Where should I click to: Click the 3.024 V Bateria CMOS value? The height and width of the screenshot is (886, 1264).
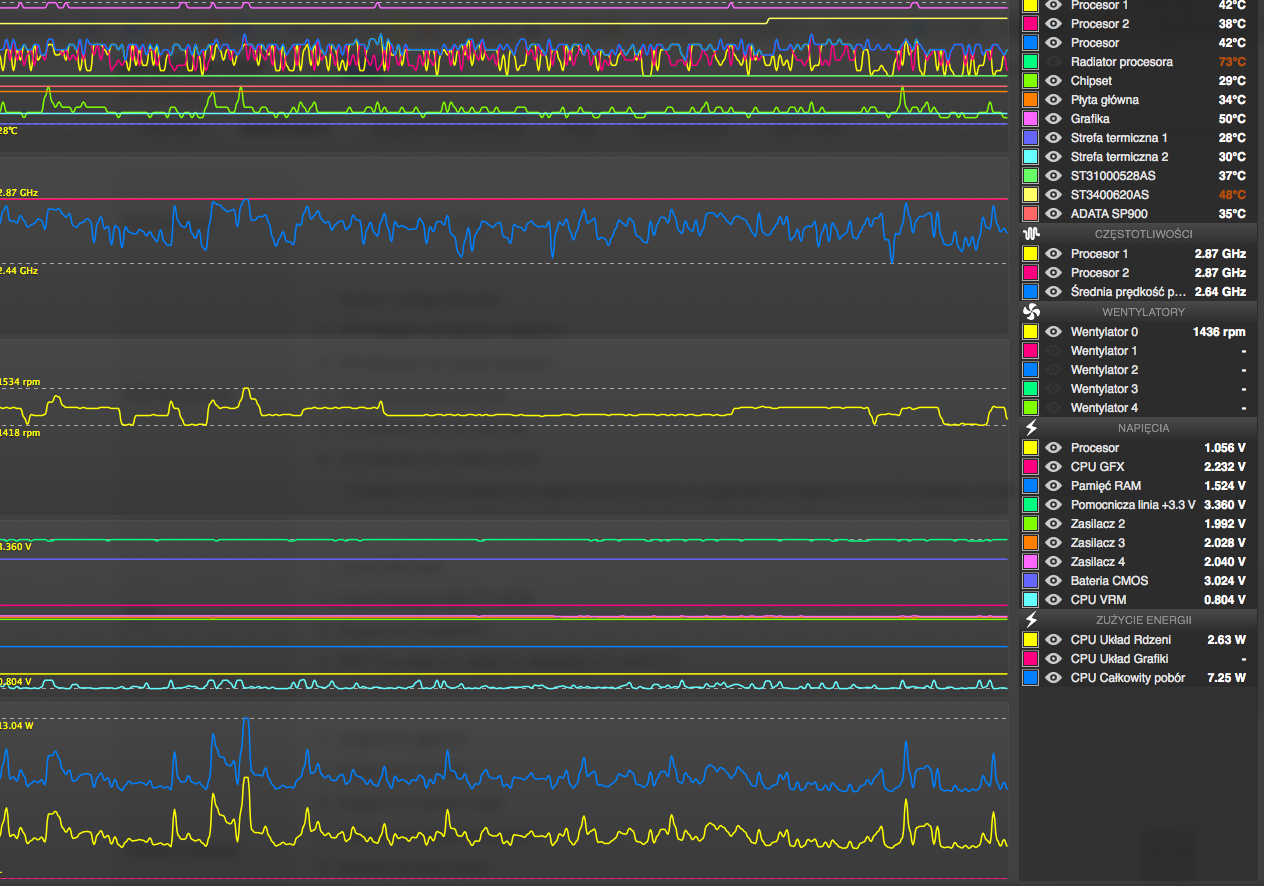coord(1225,581)
